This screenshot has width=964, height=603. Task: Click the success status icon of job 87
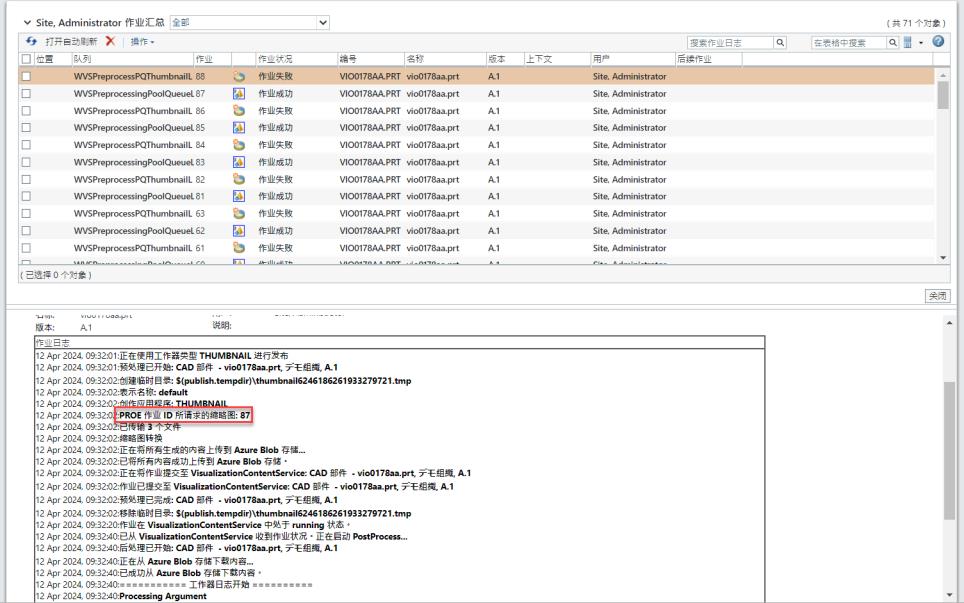point(239,93)
